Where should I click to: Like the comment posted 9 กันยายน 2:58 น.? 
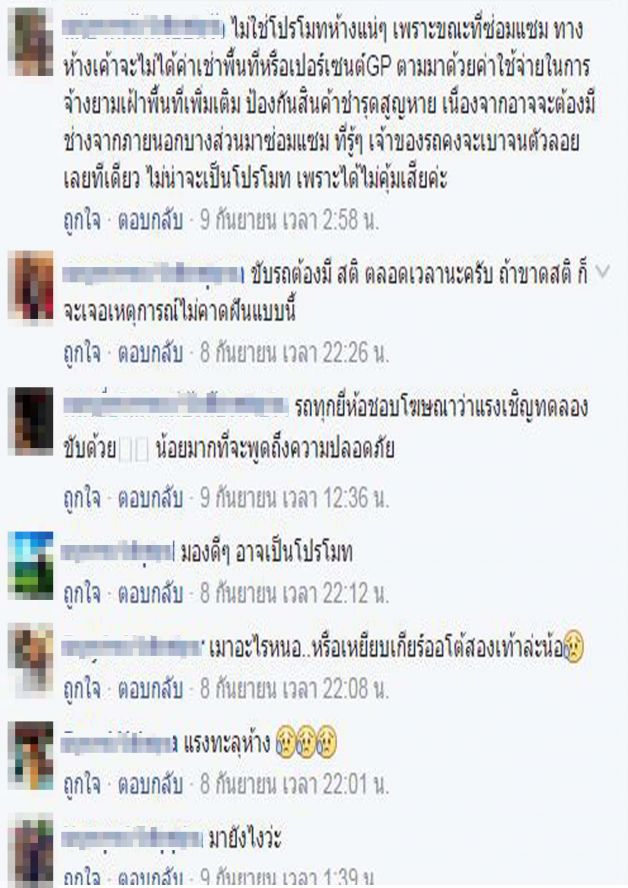click(x=82, y=220)
